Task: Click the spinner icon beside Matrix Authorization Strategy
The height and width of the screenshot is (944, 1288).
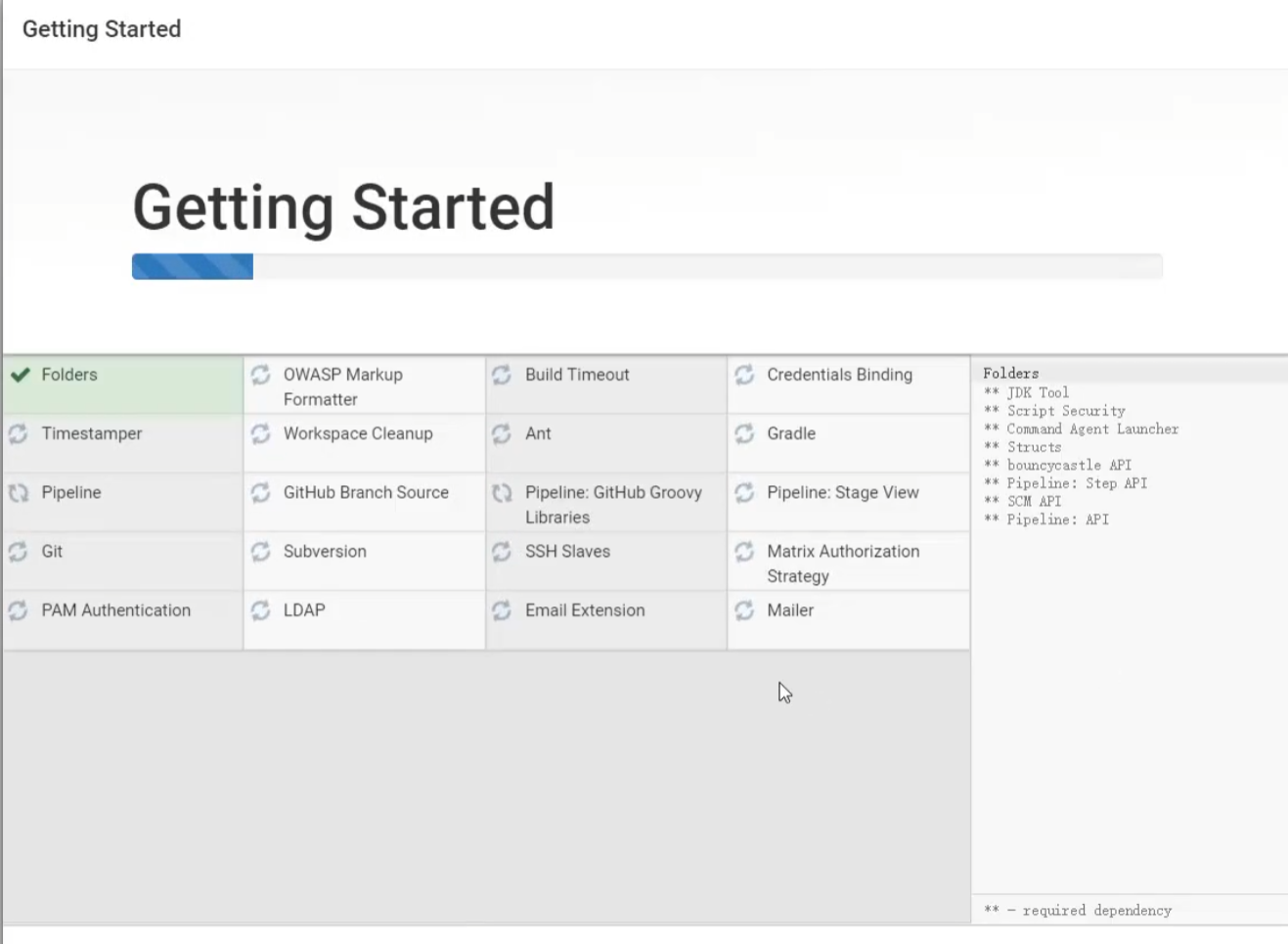Action: 744,552
